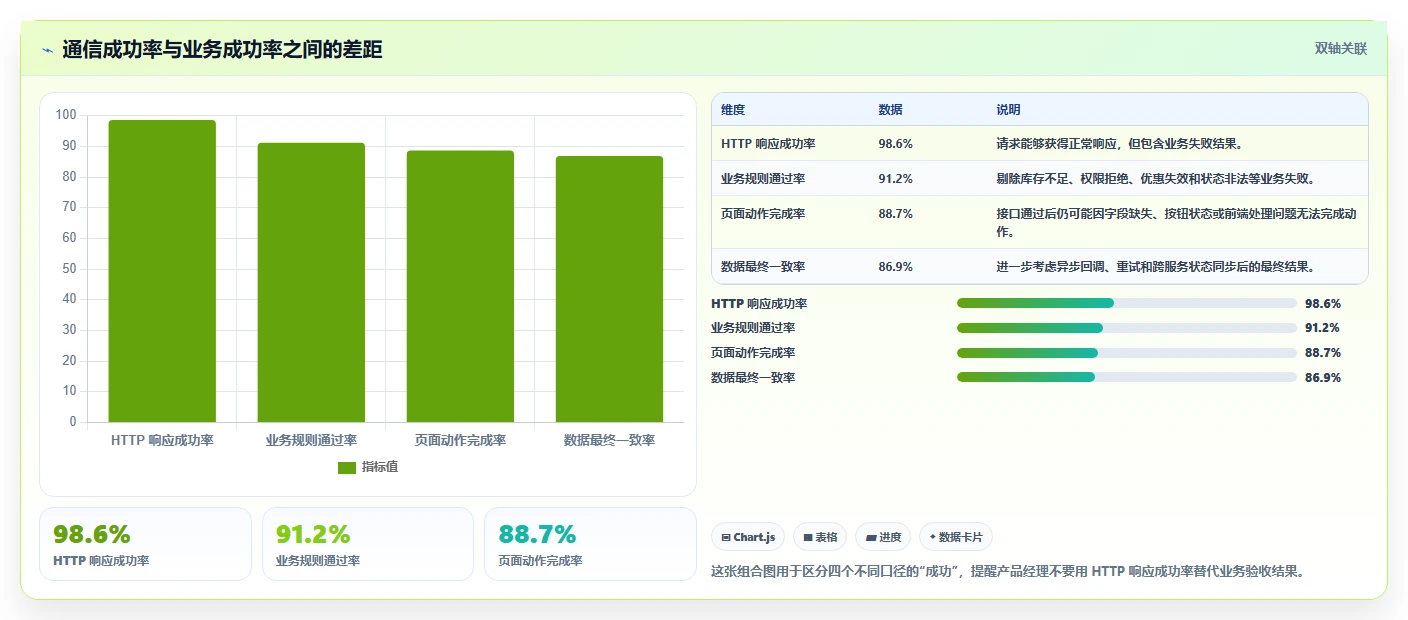Click the 86.9% value in the table

coord(895,267)
